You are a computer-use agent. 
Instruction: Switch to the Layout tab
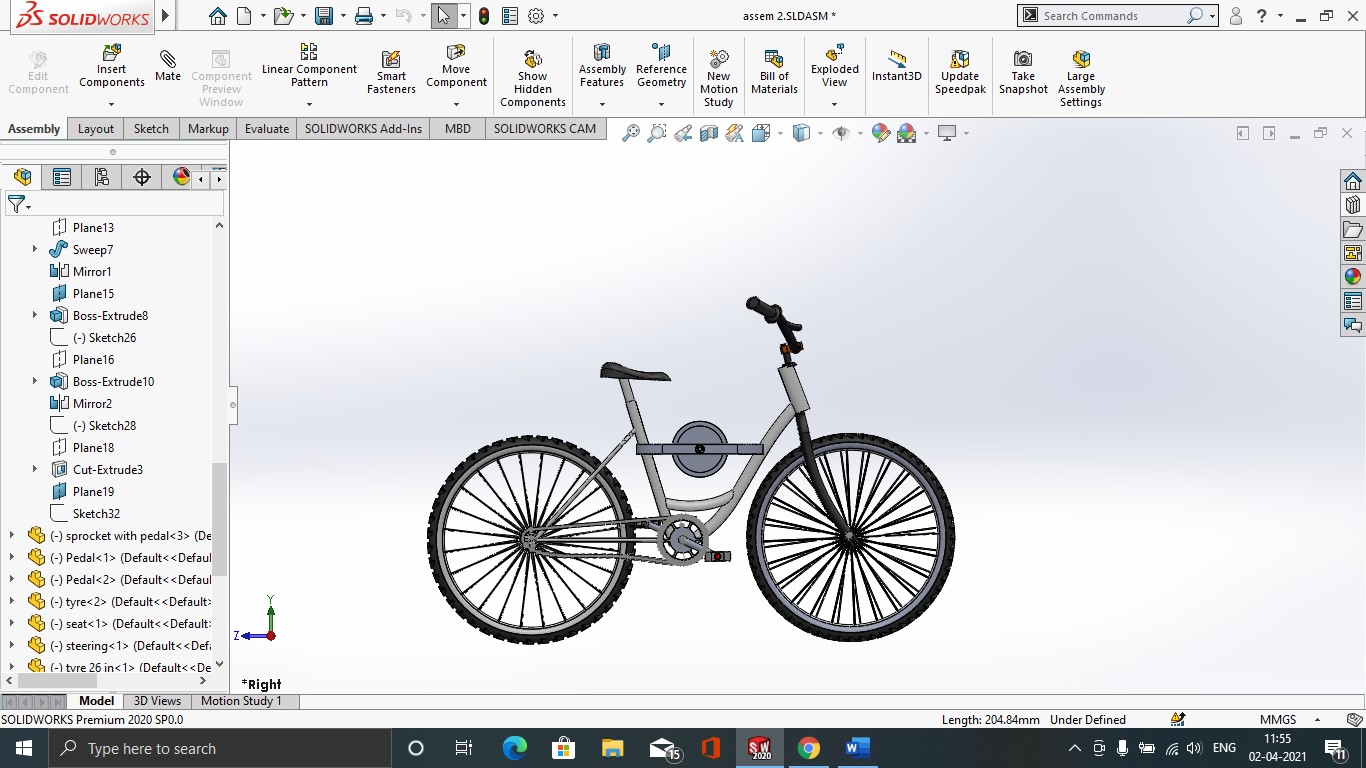[96, 129]
